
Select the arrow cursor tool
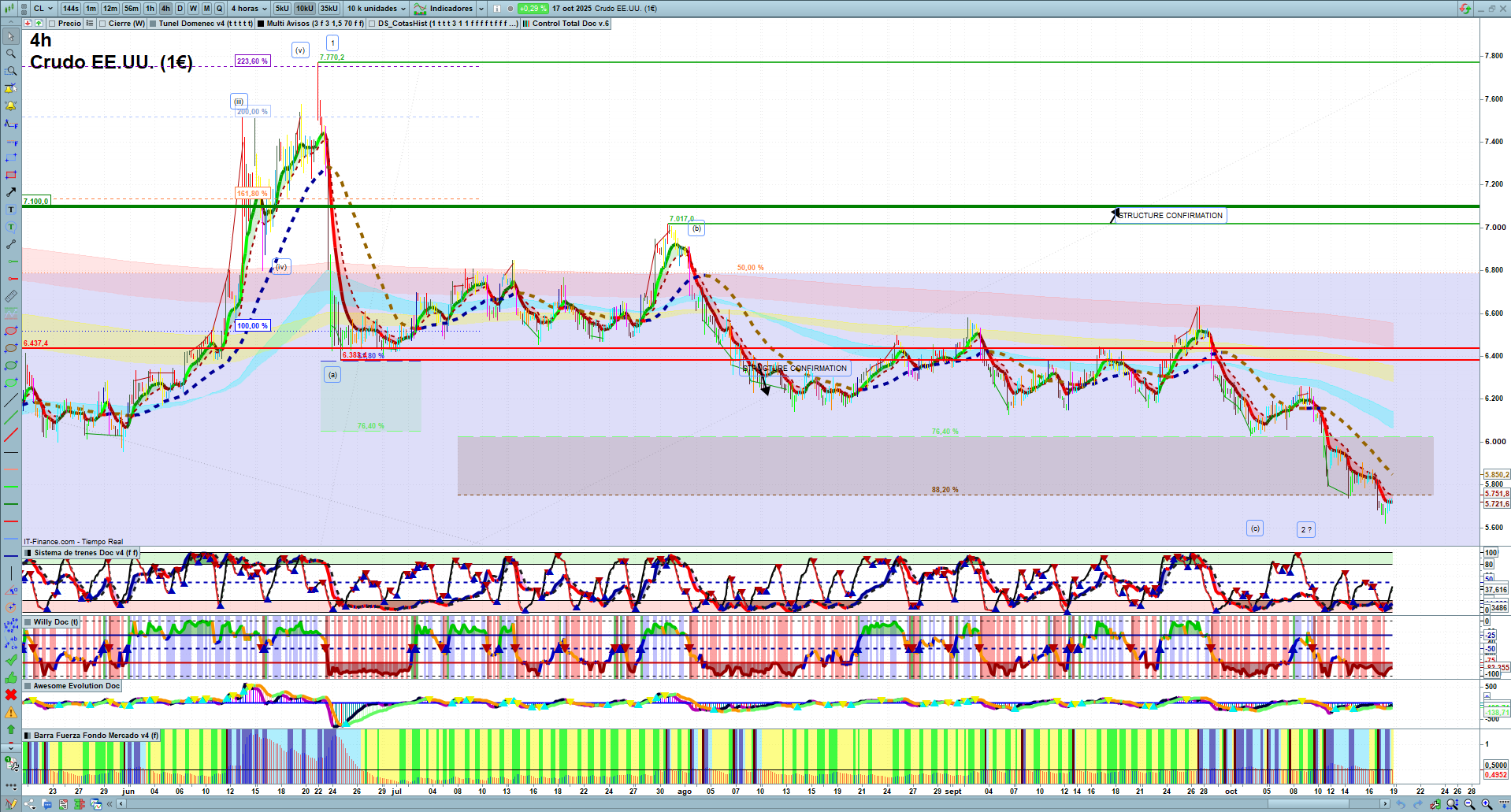pos(11,36)
